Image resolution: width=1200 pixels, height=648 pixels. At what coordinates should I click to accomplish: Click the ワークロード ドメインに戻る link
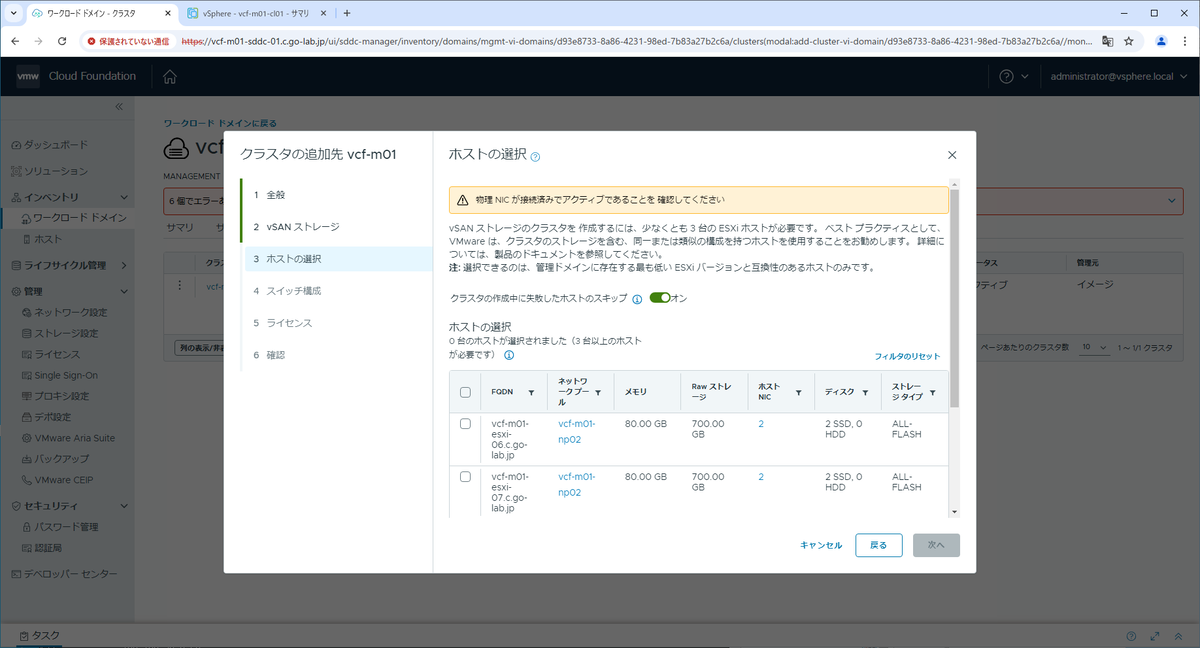[x=221, y=124]
